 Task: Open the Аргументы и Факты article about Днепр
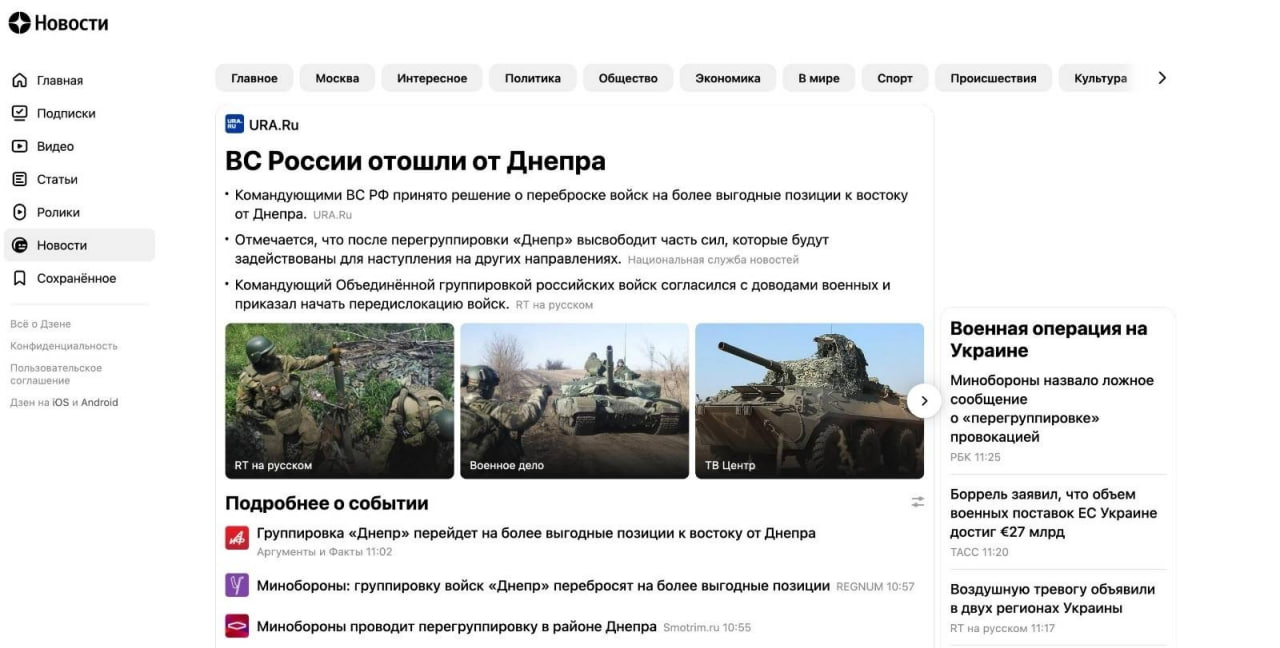[x=535, y=533]
